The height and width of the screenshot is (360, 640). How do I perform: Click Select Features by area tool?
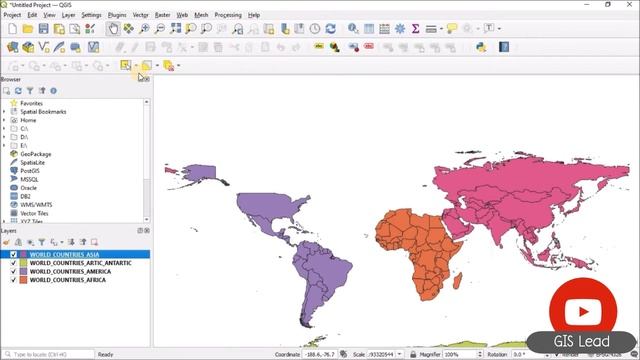(x=126, y=65)
